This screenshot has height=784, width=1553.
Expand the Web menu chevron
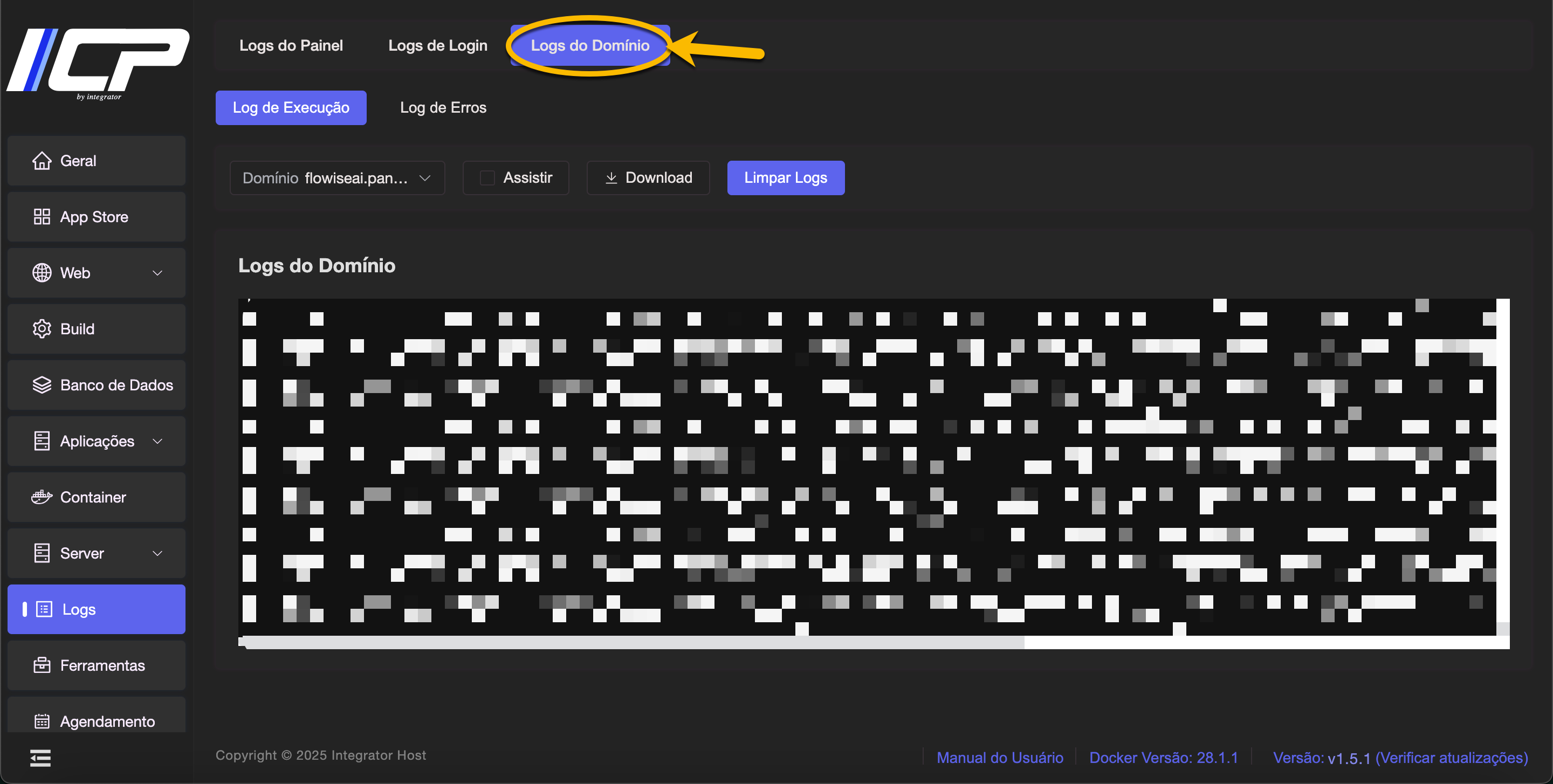[x=157, y=273]
